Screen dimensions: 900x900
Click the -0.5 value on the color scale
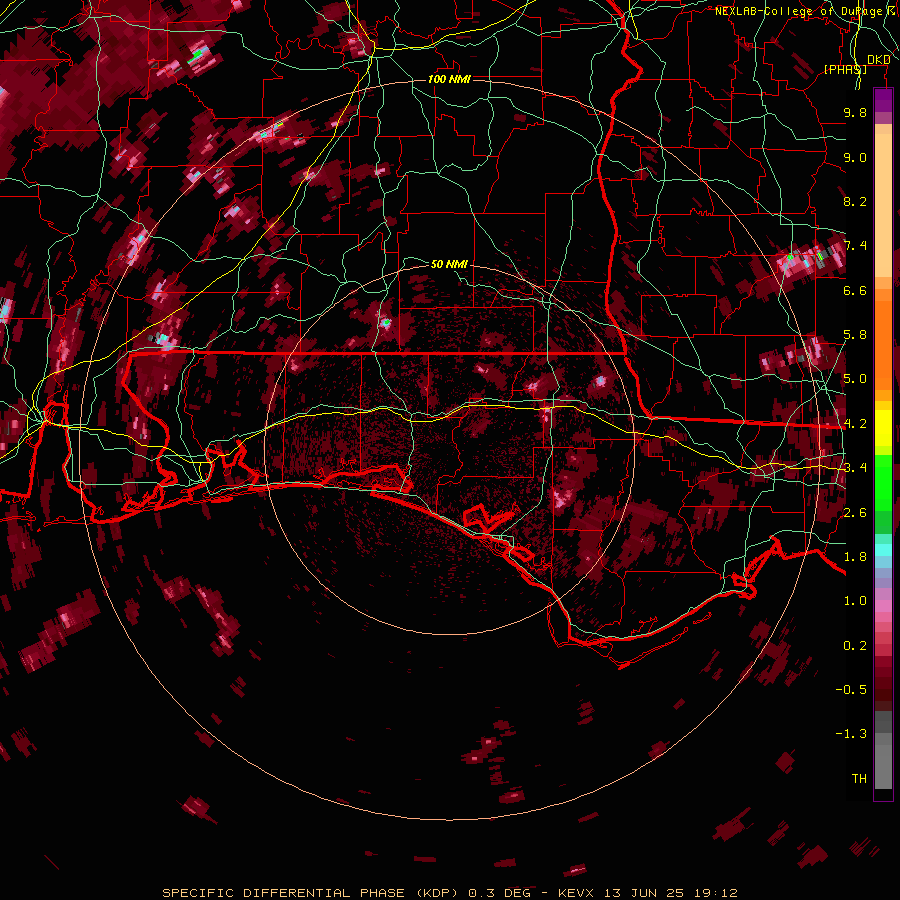(851, 690)
